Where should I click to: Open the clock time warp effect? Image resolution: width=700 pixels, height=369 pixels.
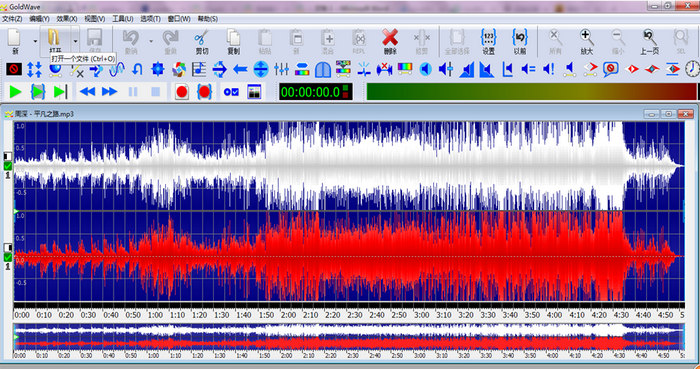pos(692,69)
